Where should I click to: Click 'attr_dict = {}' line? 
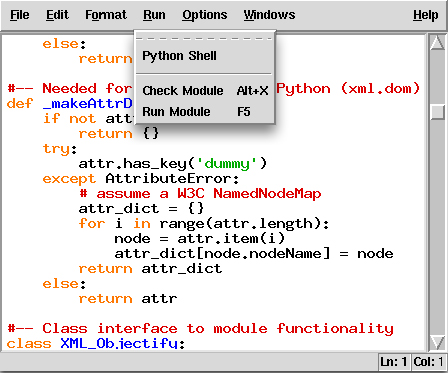tap(141, 209)
